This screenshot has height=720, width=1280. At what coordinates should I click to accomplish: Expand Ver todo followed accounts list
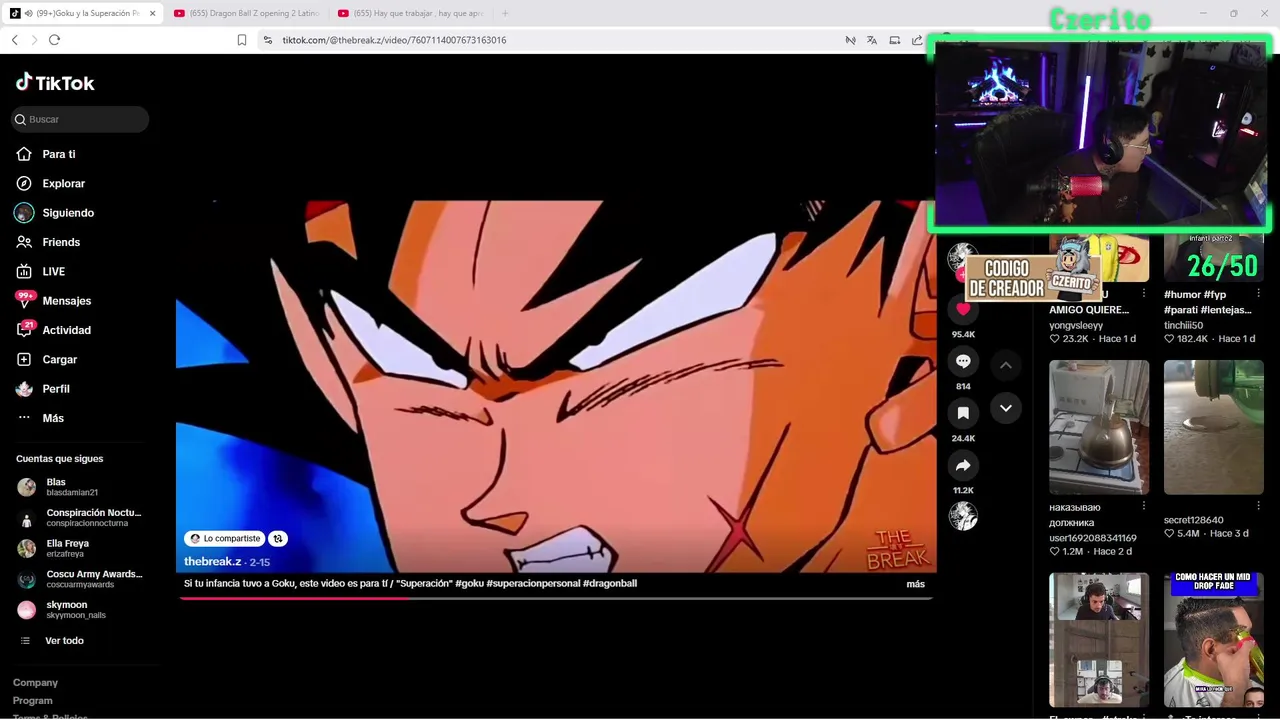click(x=64, y=641)
